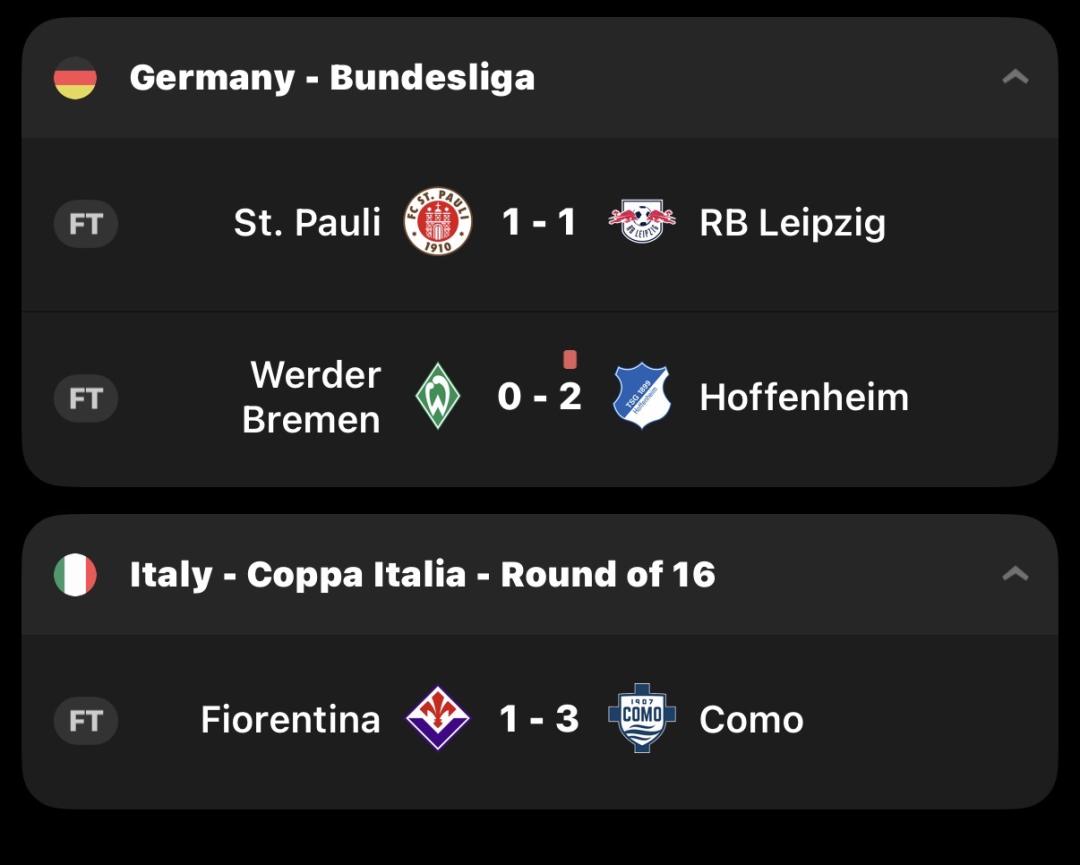Select the Hoffenheim team name
Viewport: 1080px width, 865px height.
(x=804, y=397)
